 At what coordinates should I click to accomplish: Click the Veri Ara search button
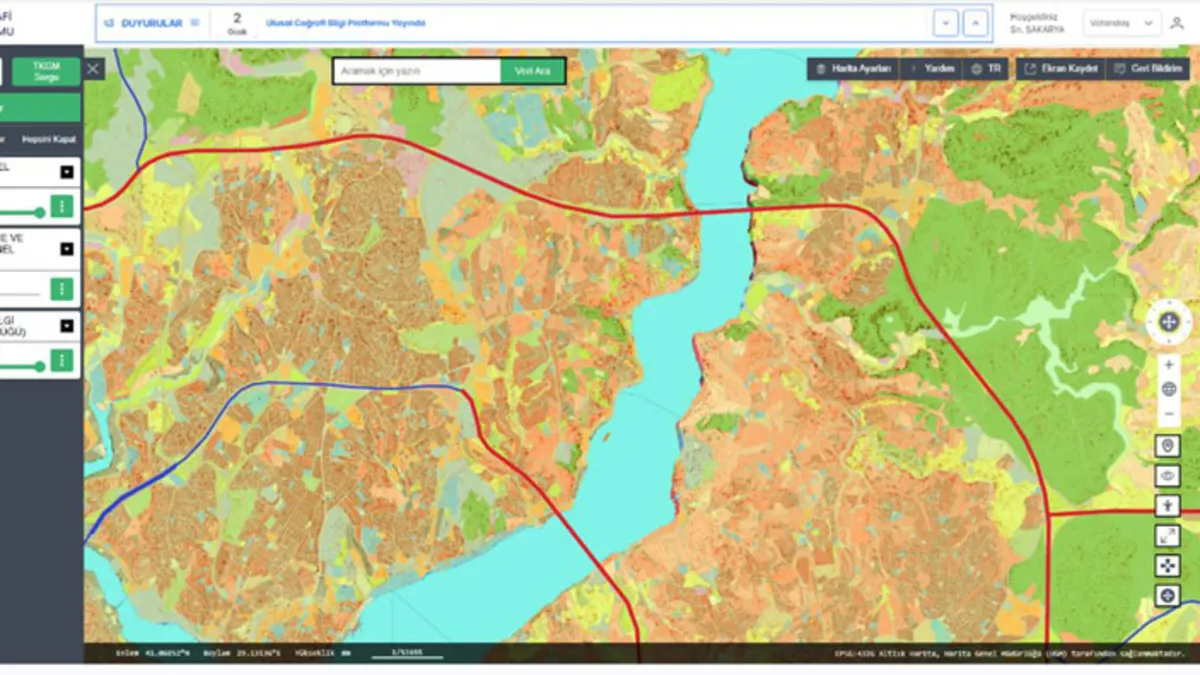(532, 71)
